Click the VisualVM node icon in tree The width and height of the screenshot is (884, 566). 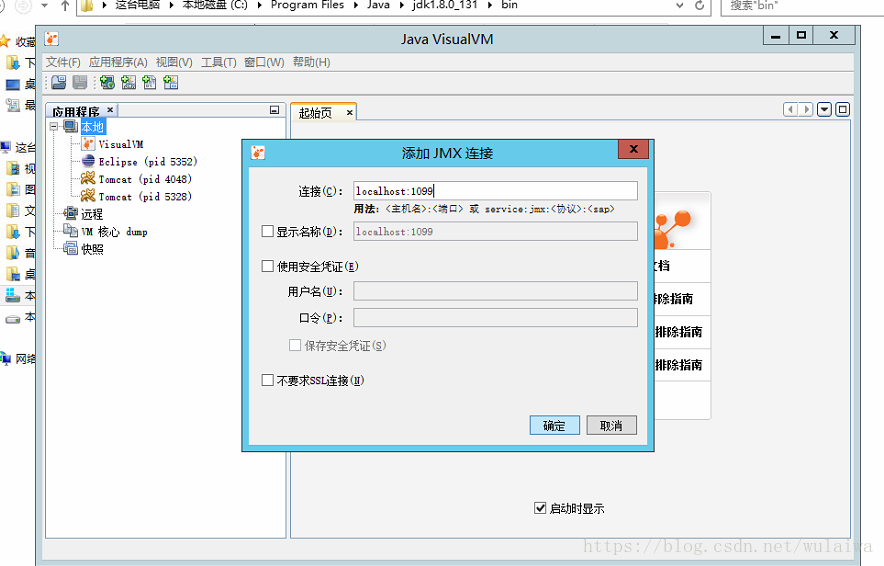88,144
